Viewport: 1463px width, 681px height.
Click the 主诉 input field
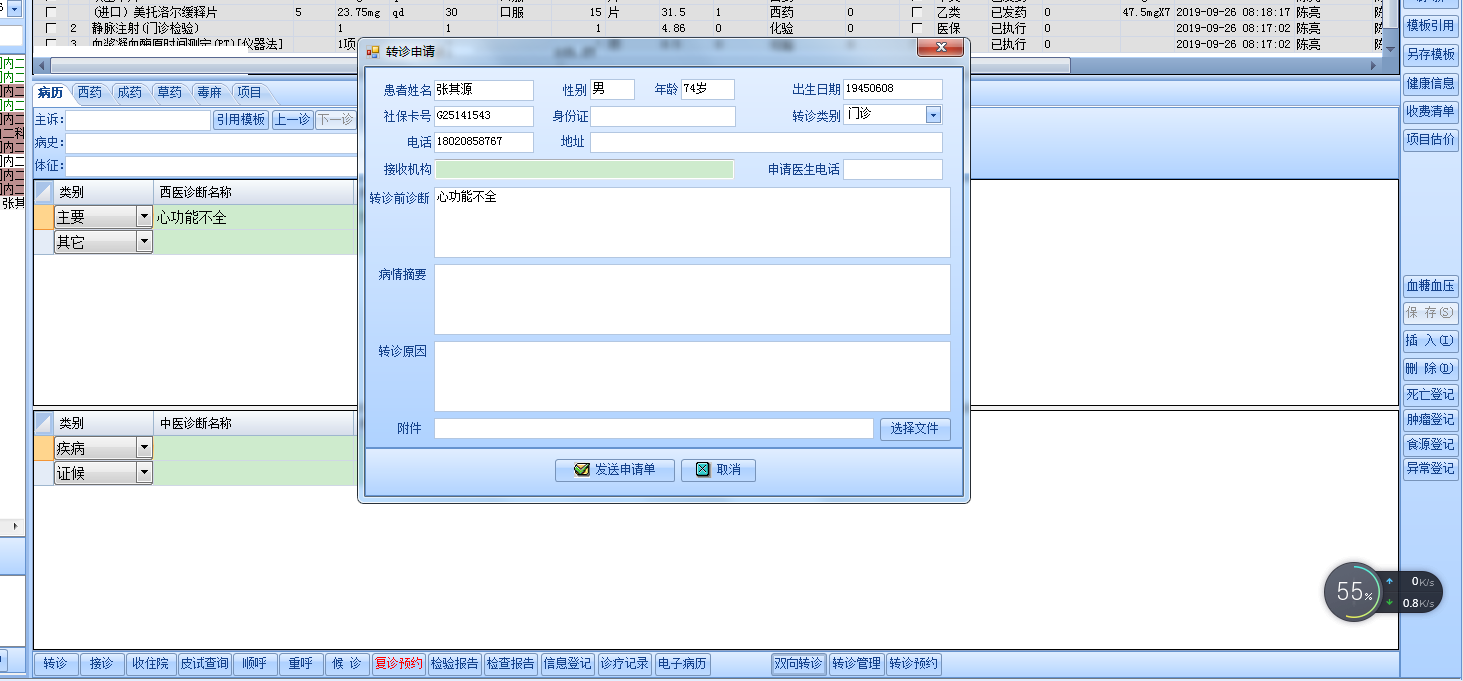click(138, 120)
